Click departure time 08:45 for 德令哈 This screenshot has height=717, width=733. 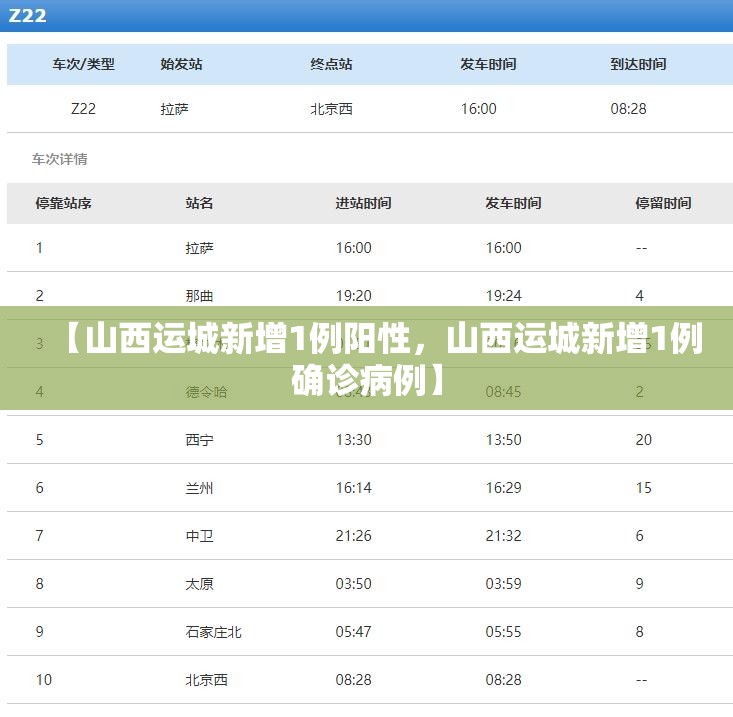pyautogui.click(x=503, y=392)
